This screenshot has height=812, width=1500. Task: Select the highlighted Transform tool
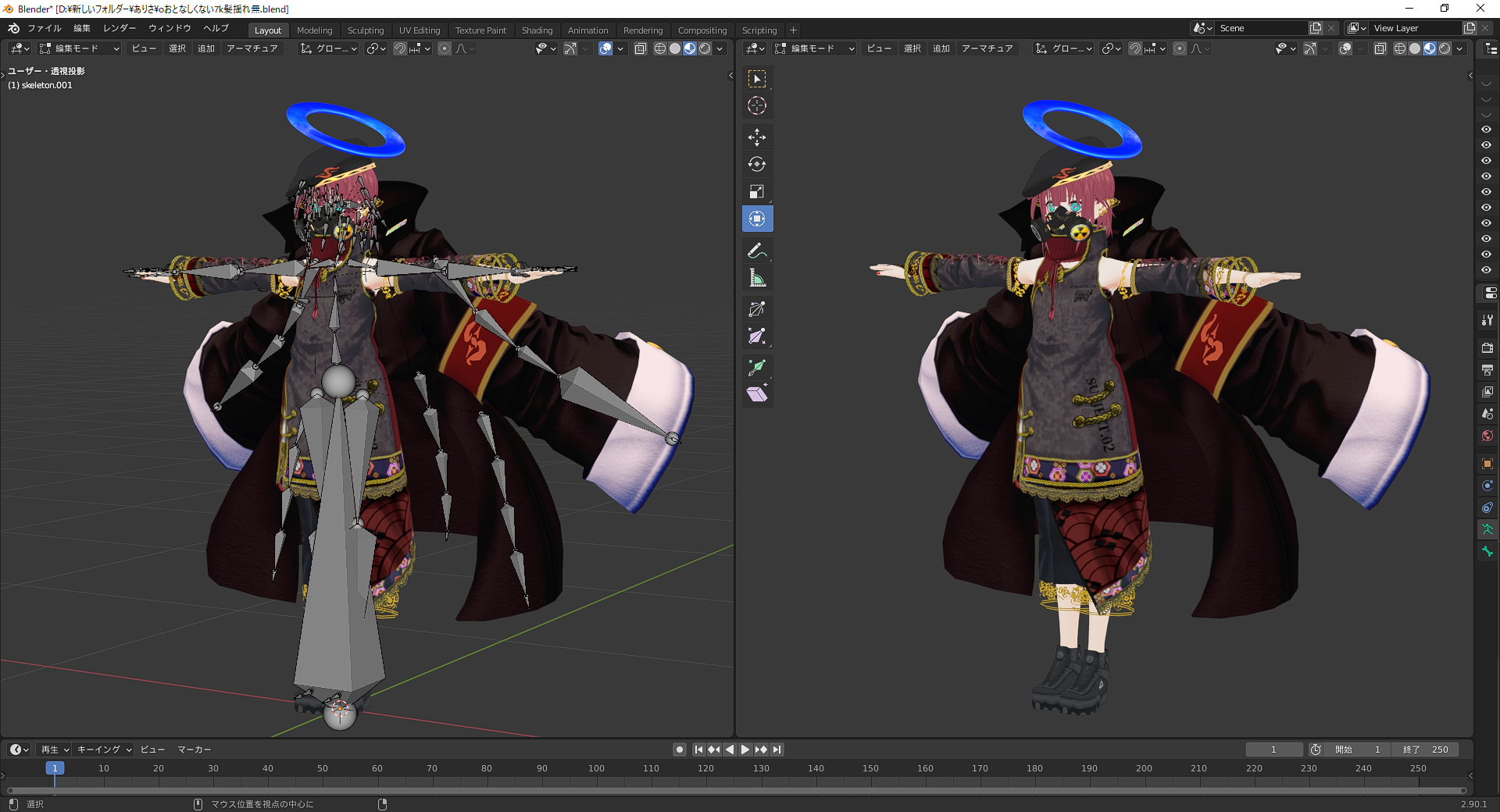757,219
